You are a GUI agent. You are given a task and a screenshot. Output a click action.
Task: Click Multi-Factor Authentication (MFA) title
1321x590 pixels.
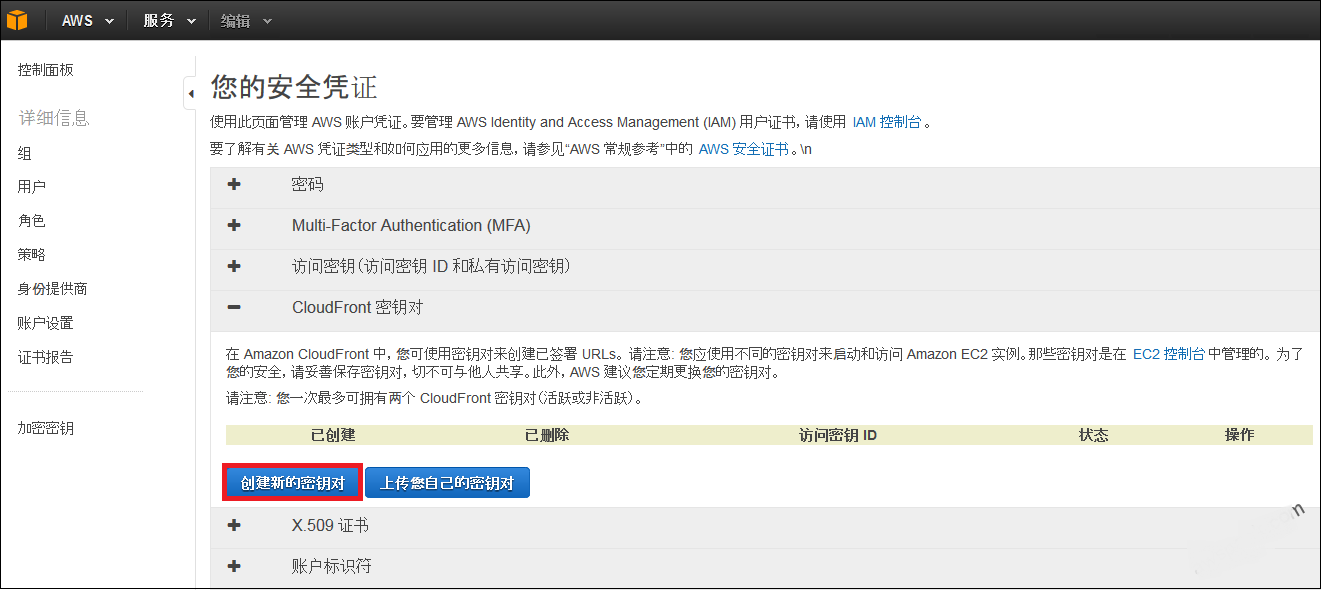click(x=411, y=226)
